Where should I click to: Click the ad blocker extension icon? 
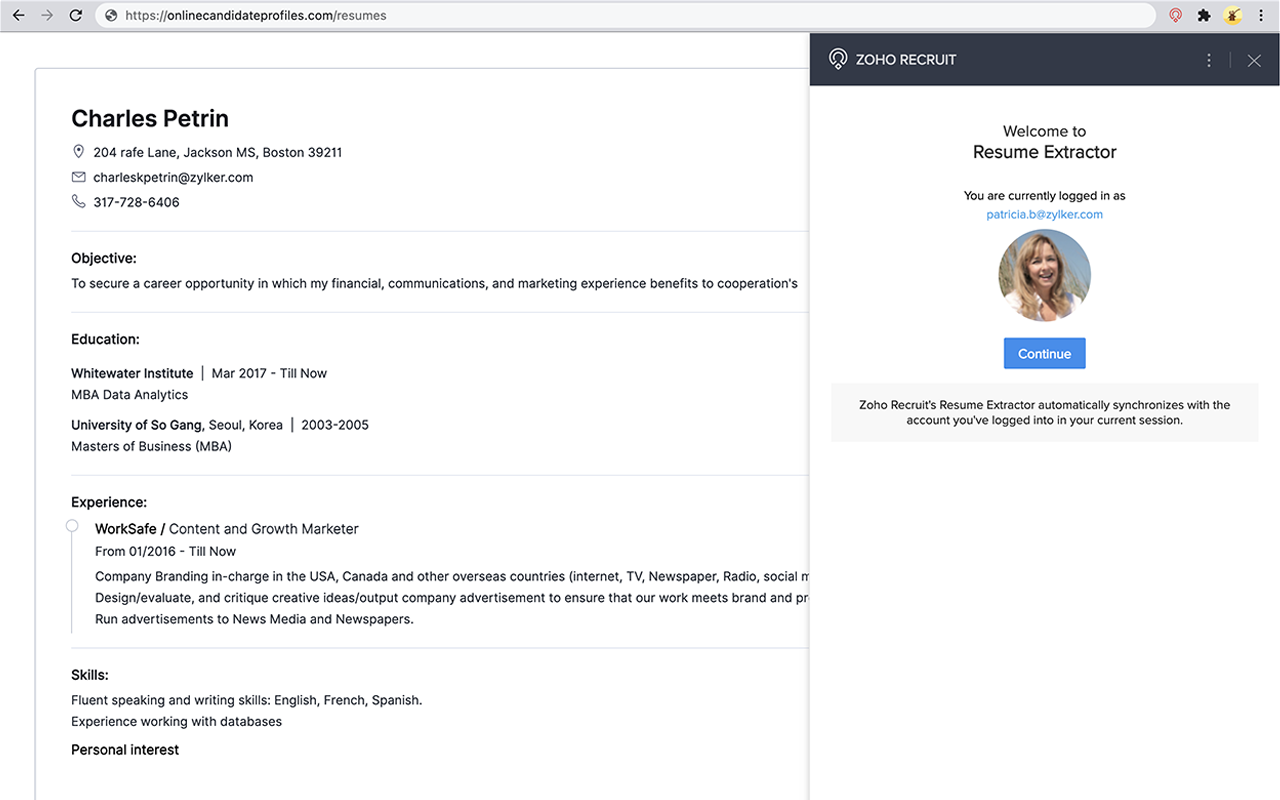coord(1175,15)
